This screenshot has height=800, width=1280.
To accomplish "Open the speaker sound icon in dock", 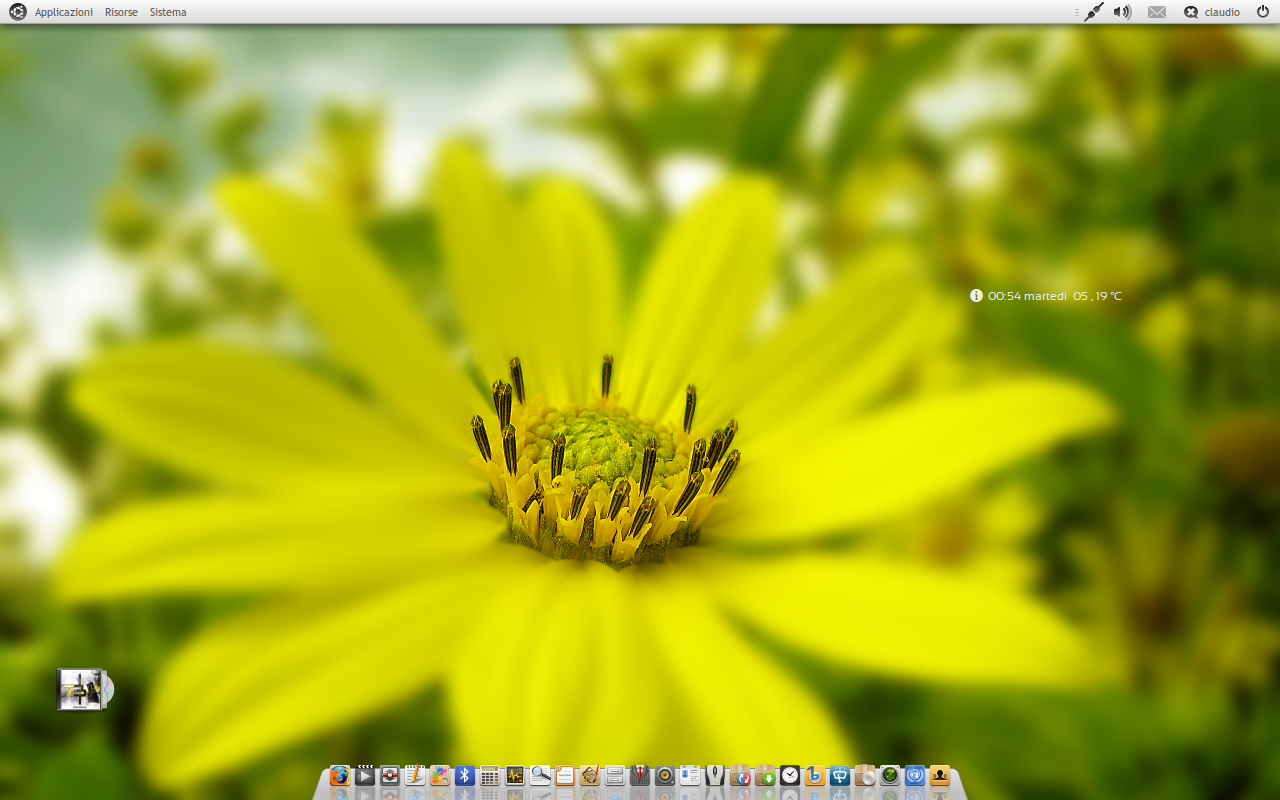I will 665,776.
